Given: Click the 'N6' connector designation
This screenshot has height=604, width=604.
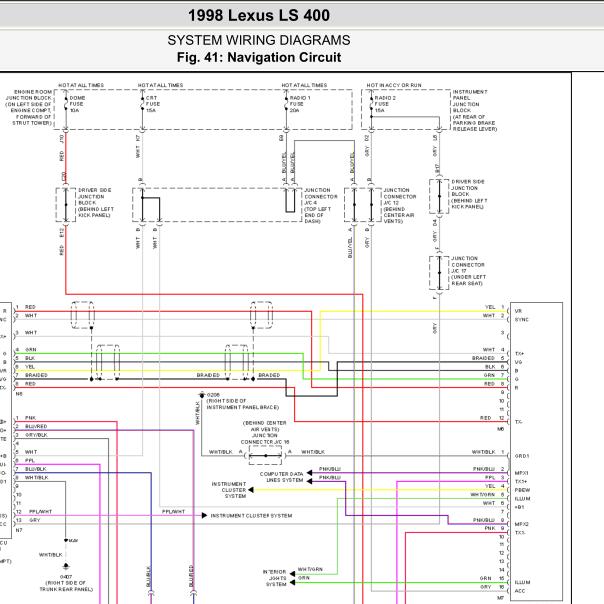Looking at the screenshot, I should (x=19, y=394).
